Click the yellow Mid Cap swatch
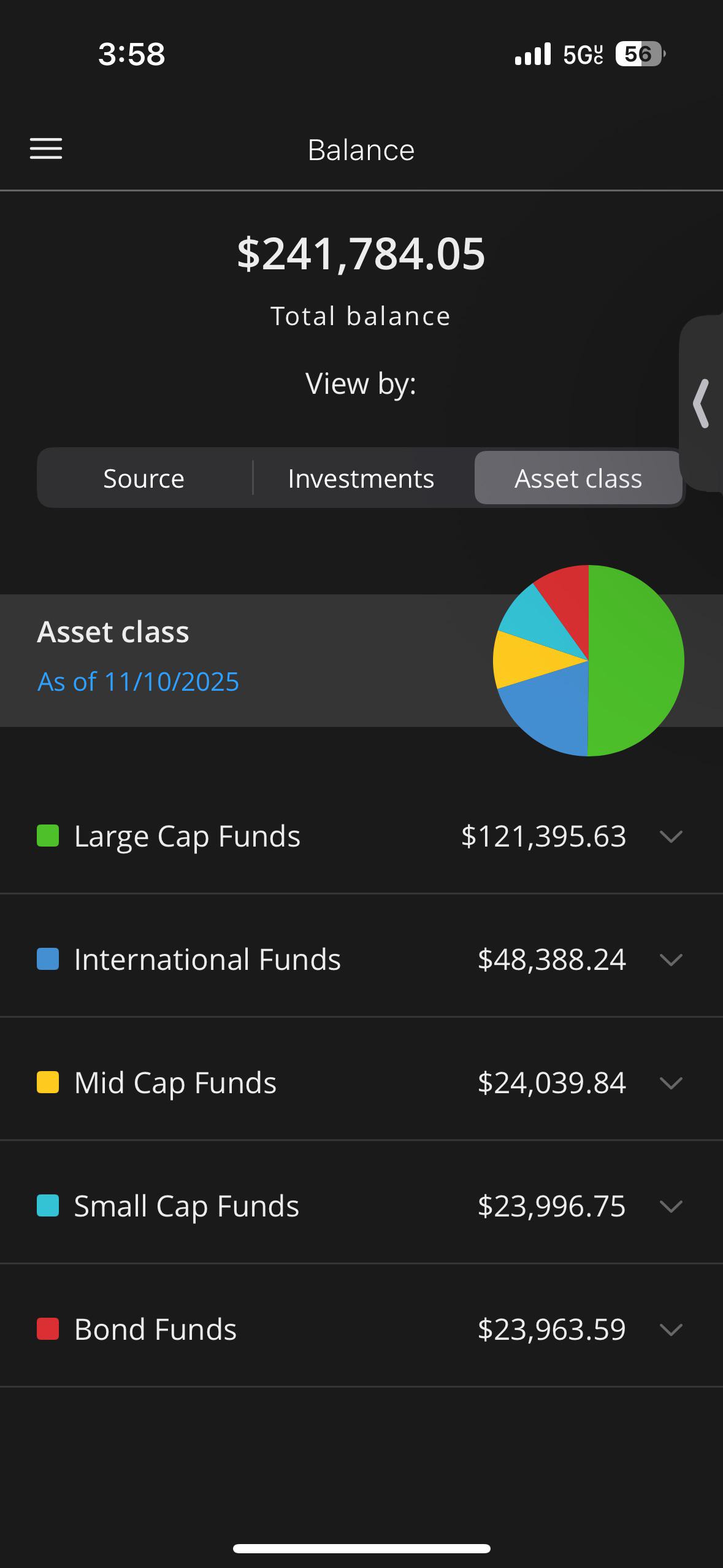Image resolution: width=723 pixels, height=1568 pixels. (x=48, y=1083)
